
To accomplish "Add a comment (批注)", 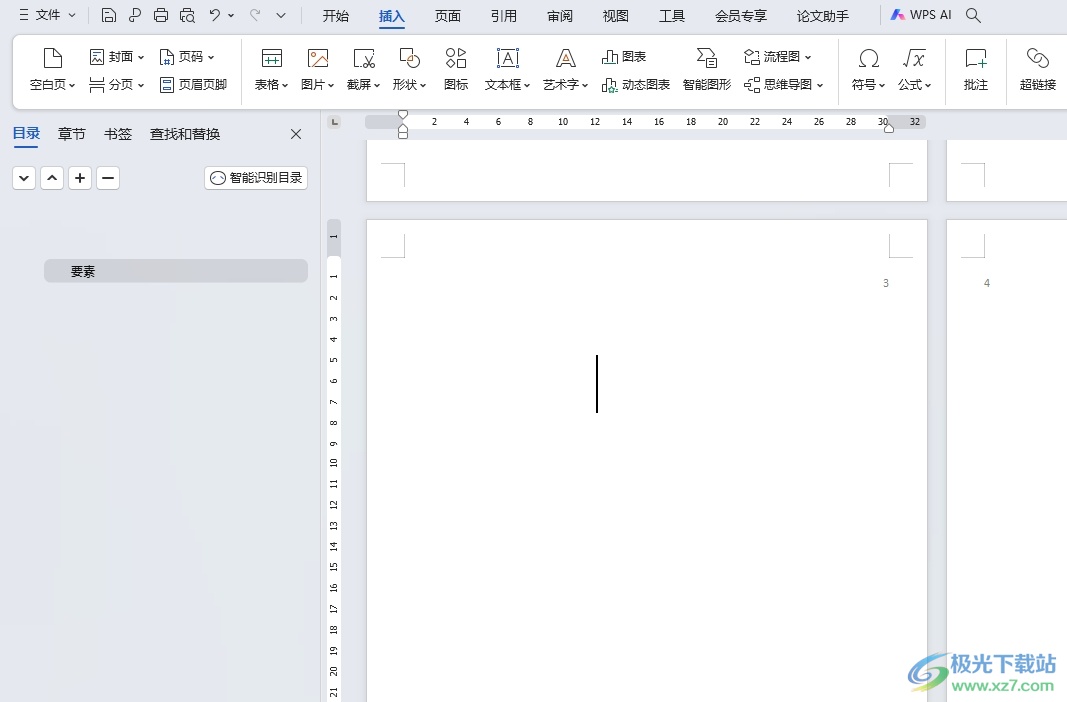I will click(976, 69).
